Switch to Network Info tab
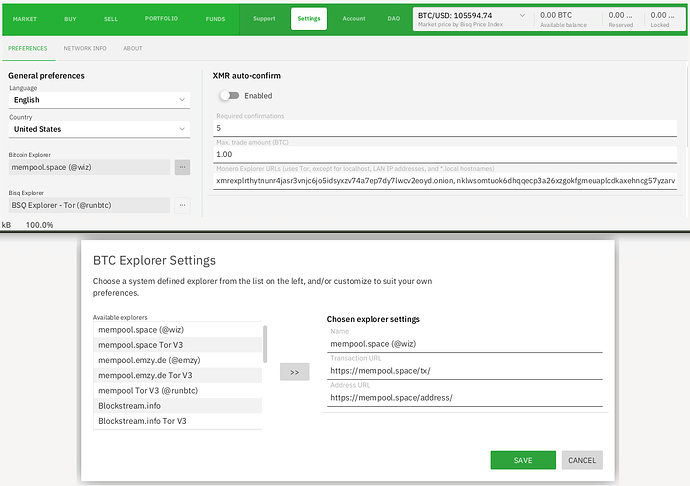 (85, 48)
